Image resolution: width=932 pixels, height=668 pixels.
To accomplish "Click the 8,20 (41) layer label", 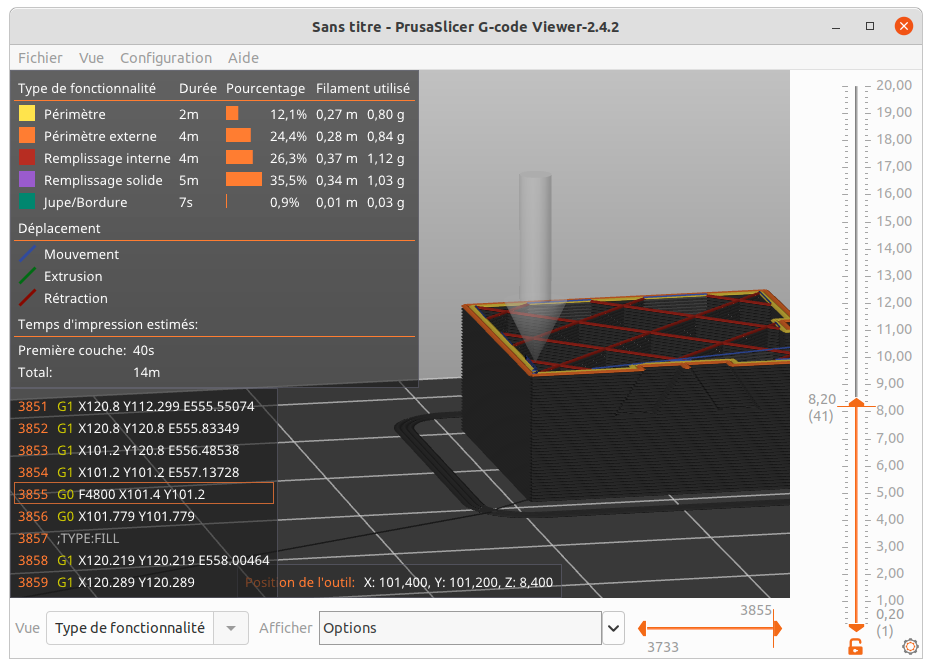I will pos(822,407).
